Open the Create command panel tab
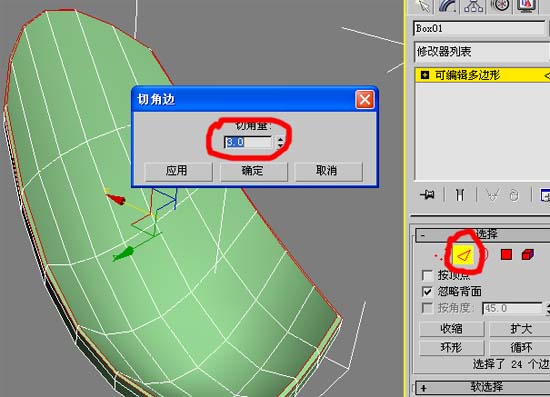The width and height of the screenshot is (550, 397). point(423,6)
